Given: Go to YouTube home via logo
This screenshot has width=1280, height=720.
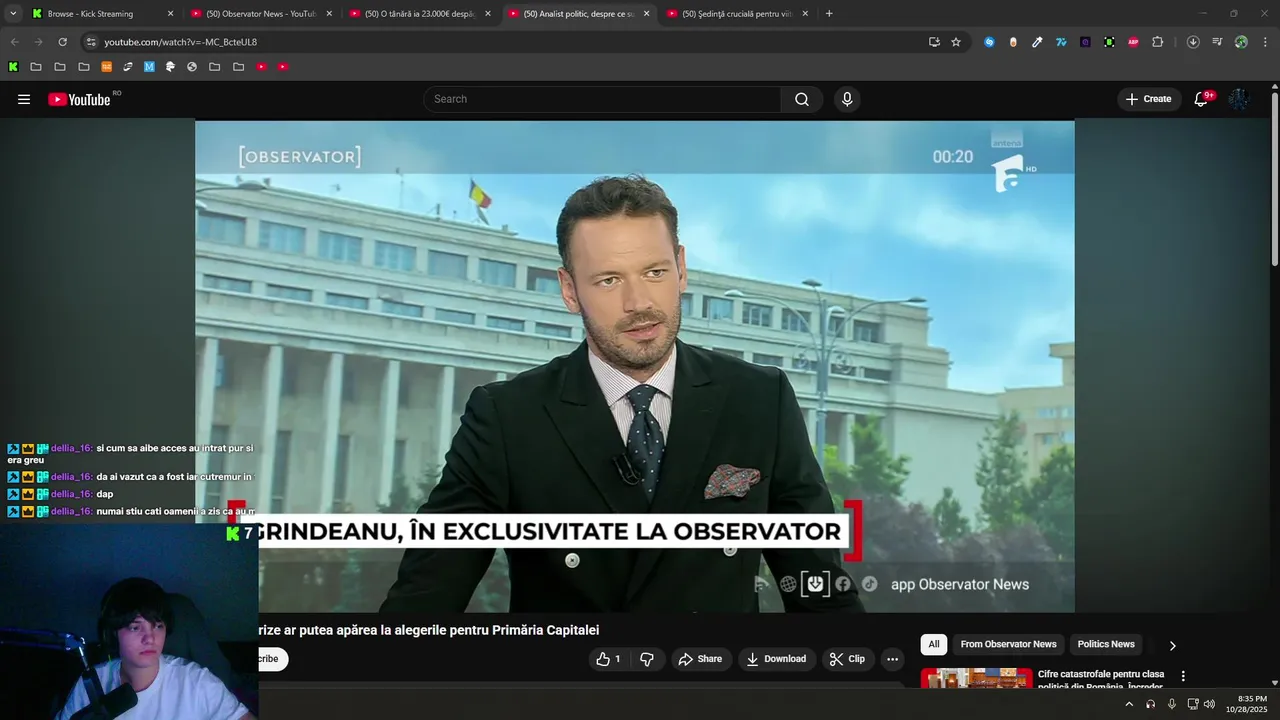Looking at the screenshot, I should tap(79, 99).
